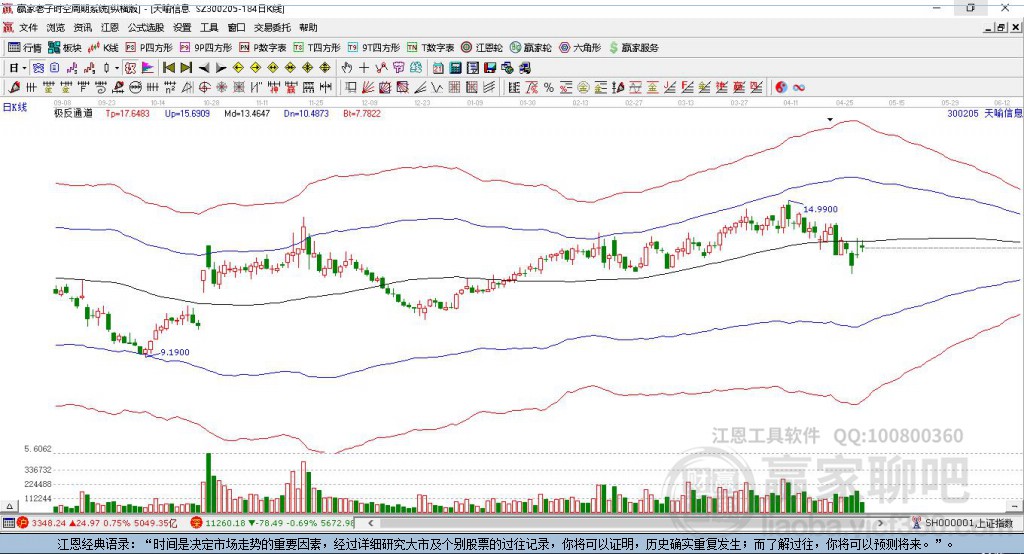The image size is (1024, 554).
Task: Click the Tp=17.6483 indicator value
Action: pyautogui.click(x=127, y=114)
